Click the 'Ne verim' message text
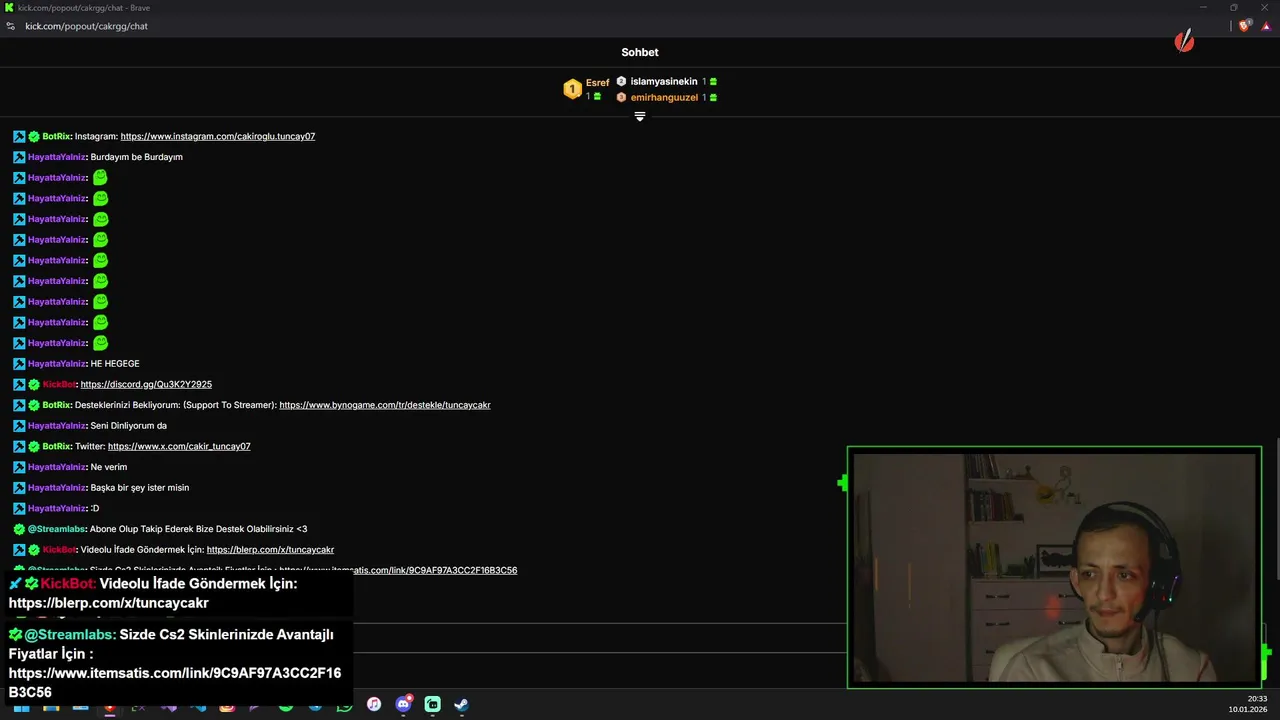This screenshot has height=720, width=1280. (109, 467)
